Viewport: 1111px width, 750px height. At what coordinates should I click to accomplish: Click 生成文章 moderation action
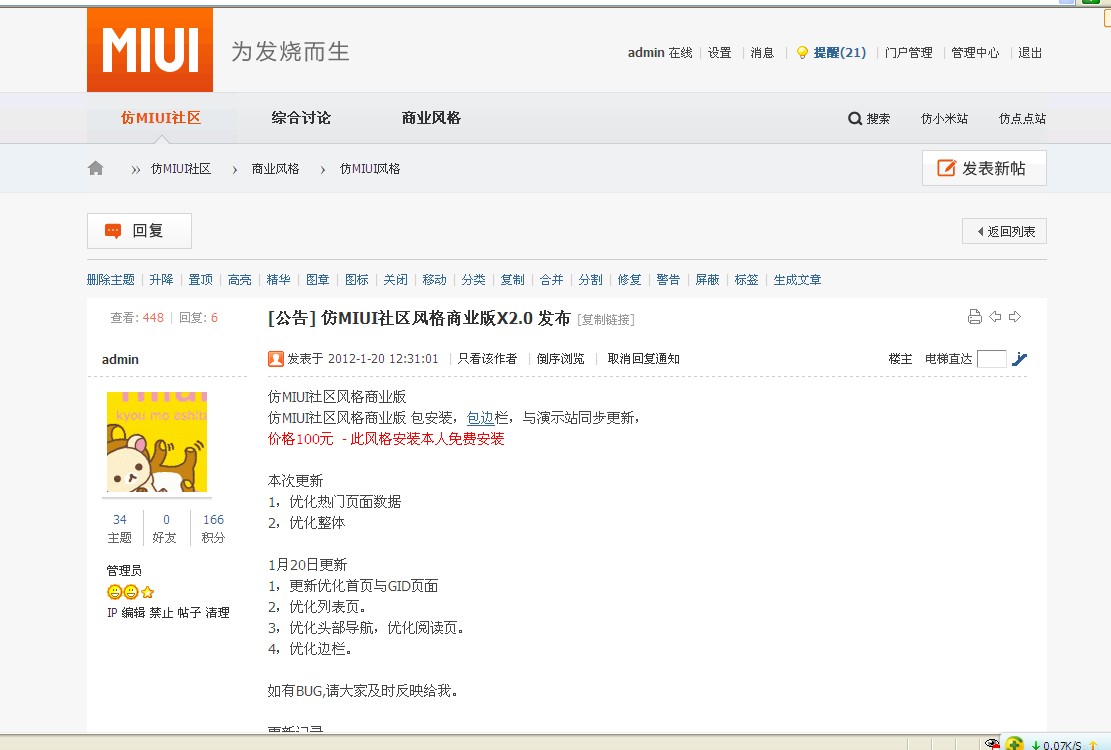797,280
